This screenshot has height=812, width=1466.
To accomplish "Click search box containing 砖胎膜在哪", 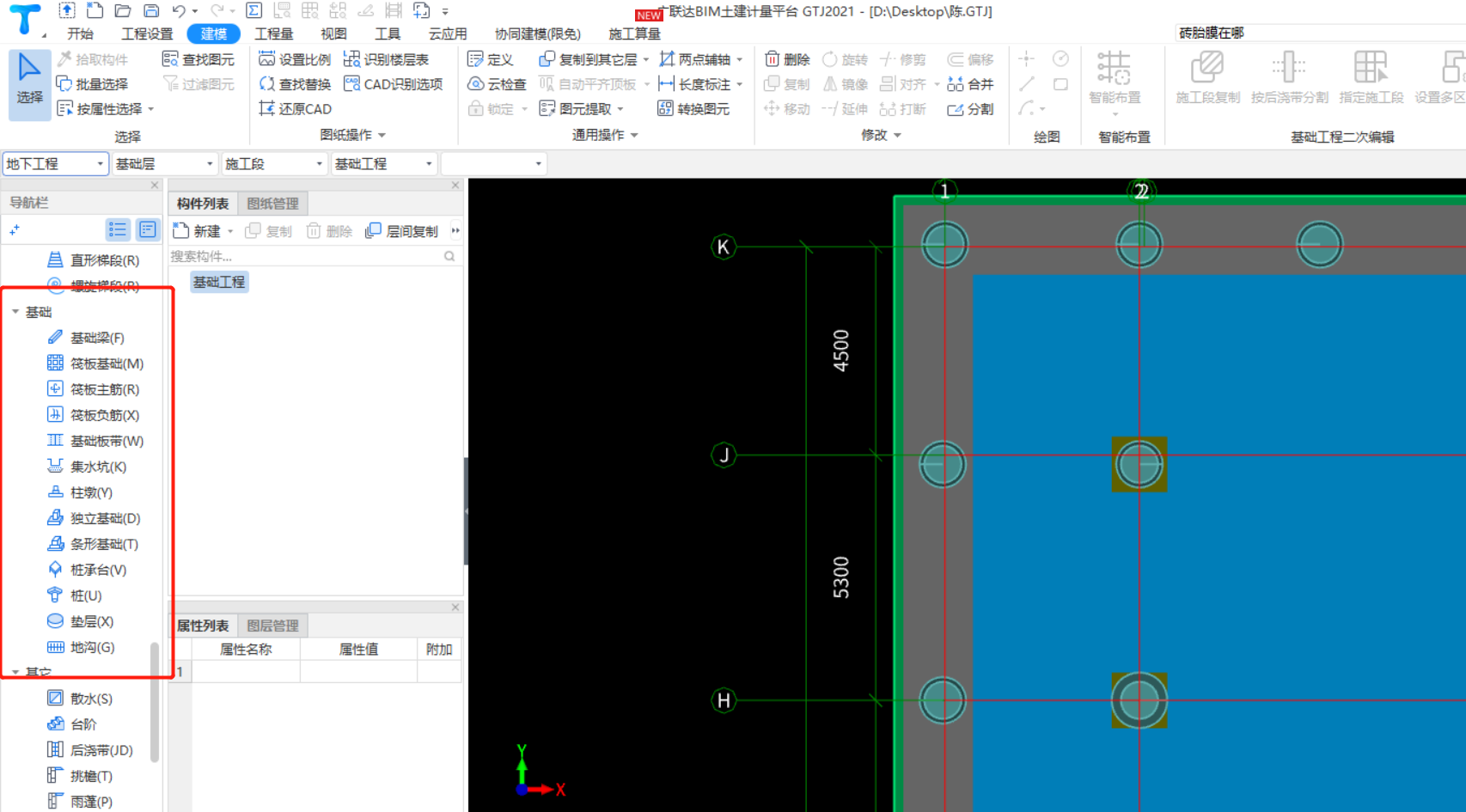I will pos(1320,33).
